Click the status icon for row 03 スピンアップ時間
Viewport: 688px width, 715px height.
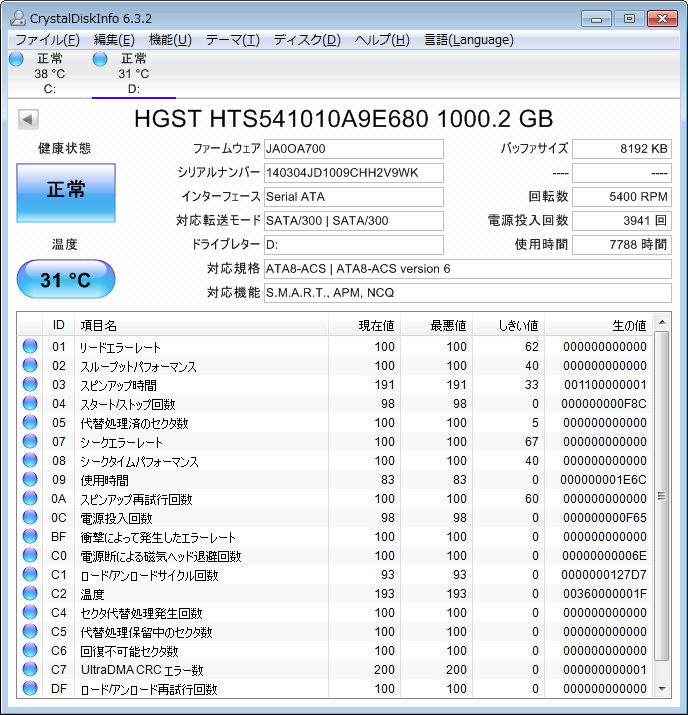point(30,385)
